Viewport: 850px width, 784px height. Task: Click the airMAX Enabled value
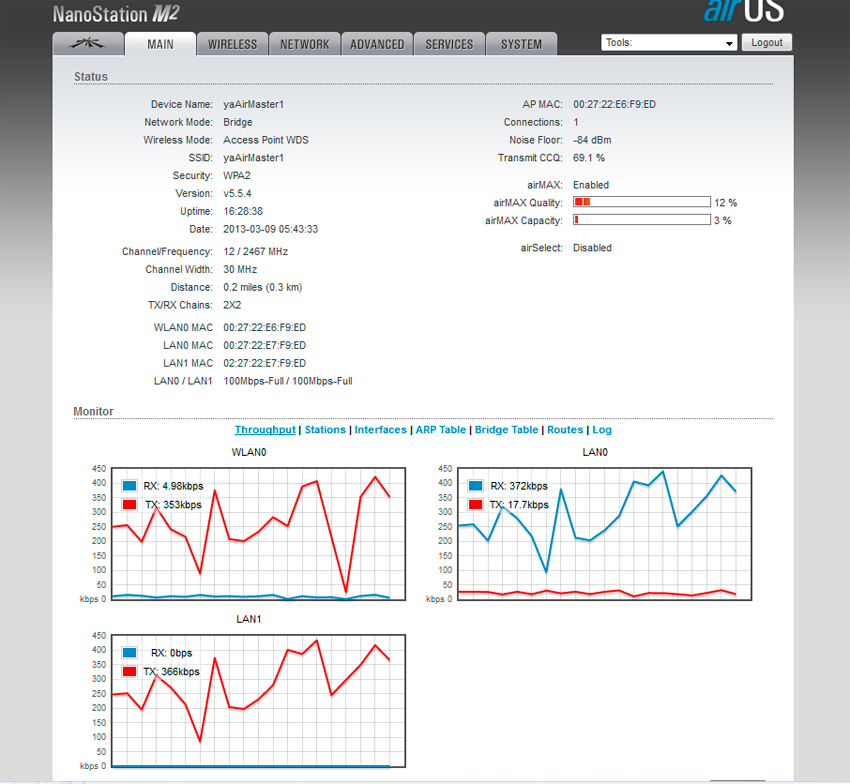[x=591, y=185]
